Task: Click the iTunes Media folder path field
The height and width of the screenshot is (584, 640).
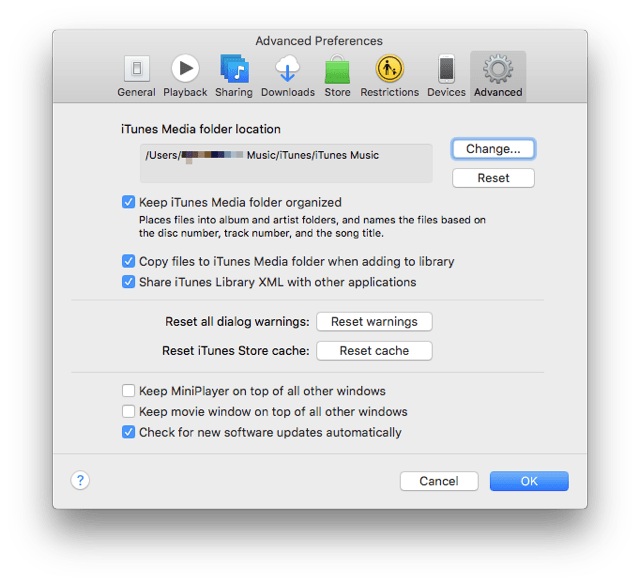Action: click(x=286, y=163)
